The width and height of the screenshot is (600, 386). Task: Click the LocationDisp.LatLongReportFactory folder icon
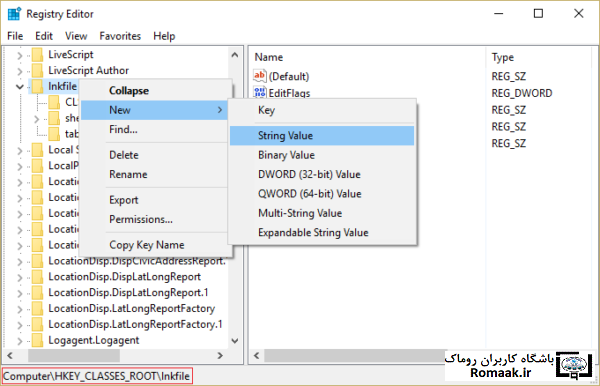click(38, 309)
